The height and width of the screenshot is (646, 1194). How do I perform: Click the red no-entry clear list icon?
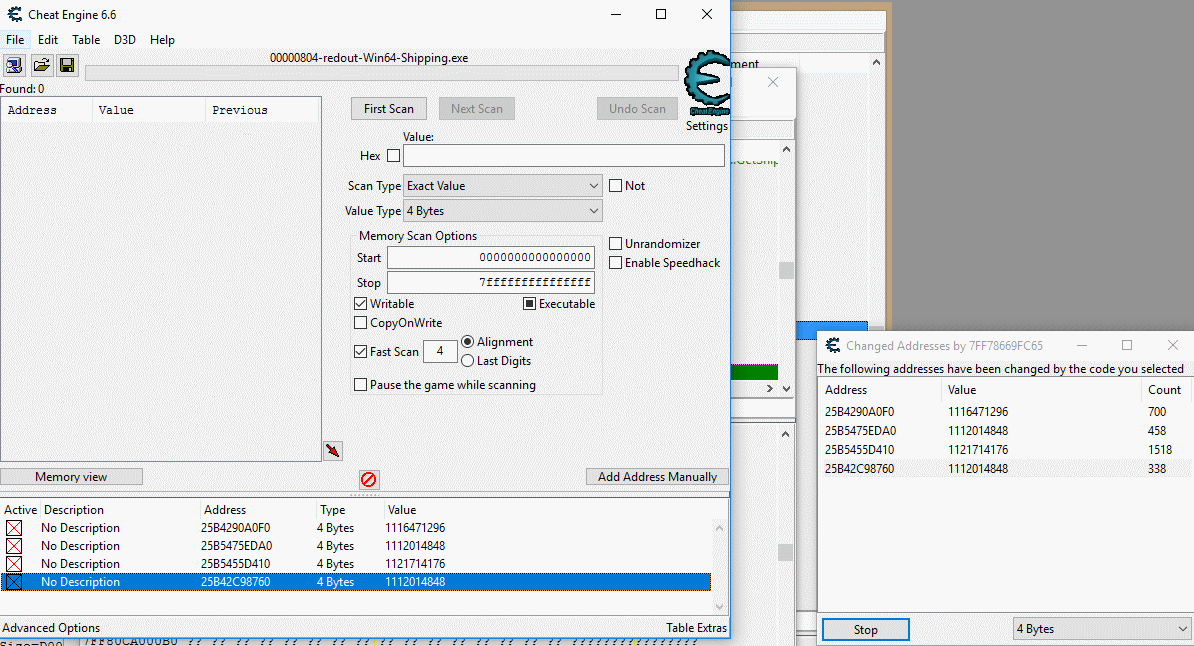coord(369,479)
